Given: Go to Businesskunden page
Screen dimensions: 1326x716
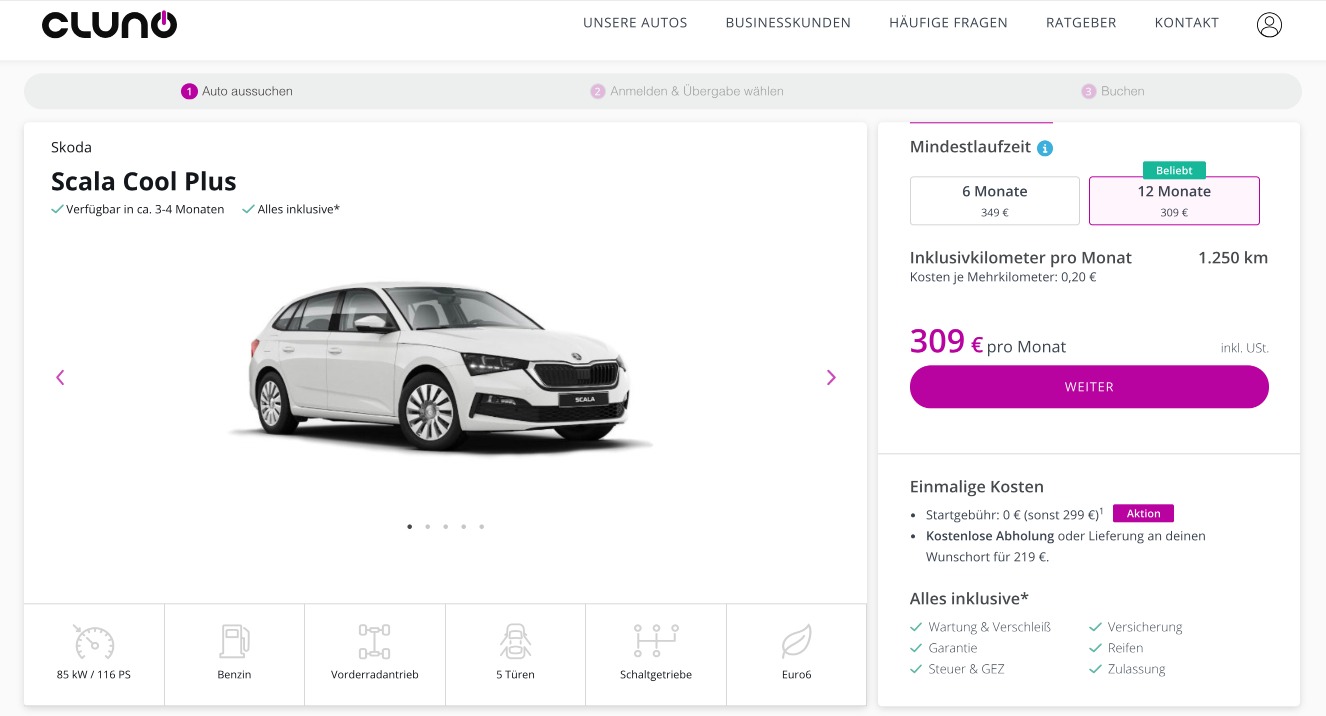Looking at the screenshot, I should pyautogui.click(x=788, y=23).
